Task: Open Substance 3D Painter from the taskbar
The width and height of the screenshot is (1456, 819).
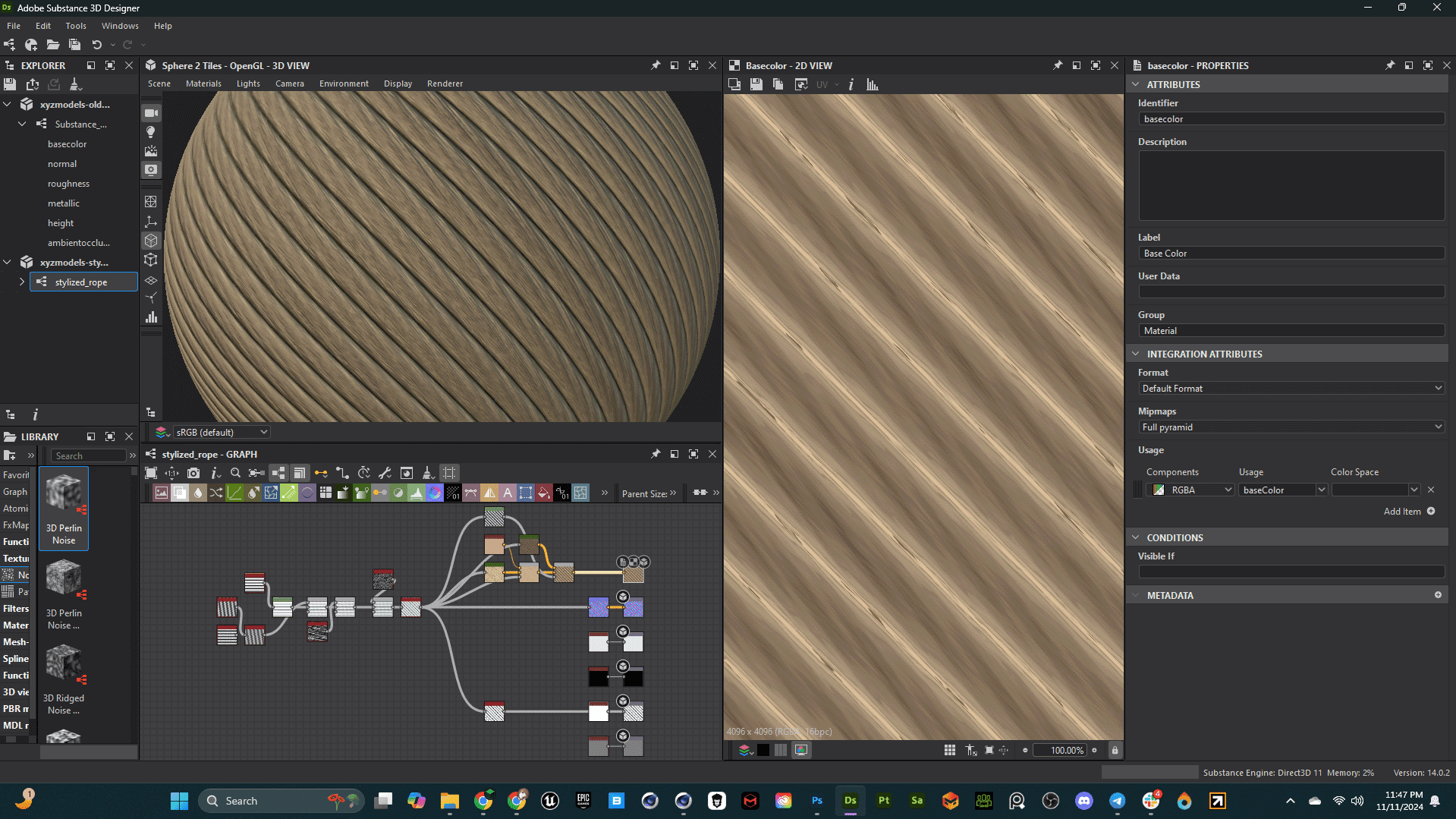Action: (x=884, y=801)
